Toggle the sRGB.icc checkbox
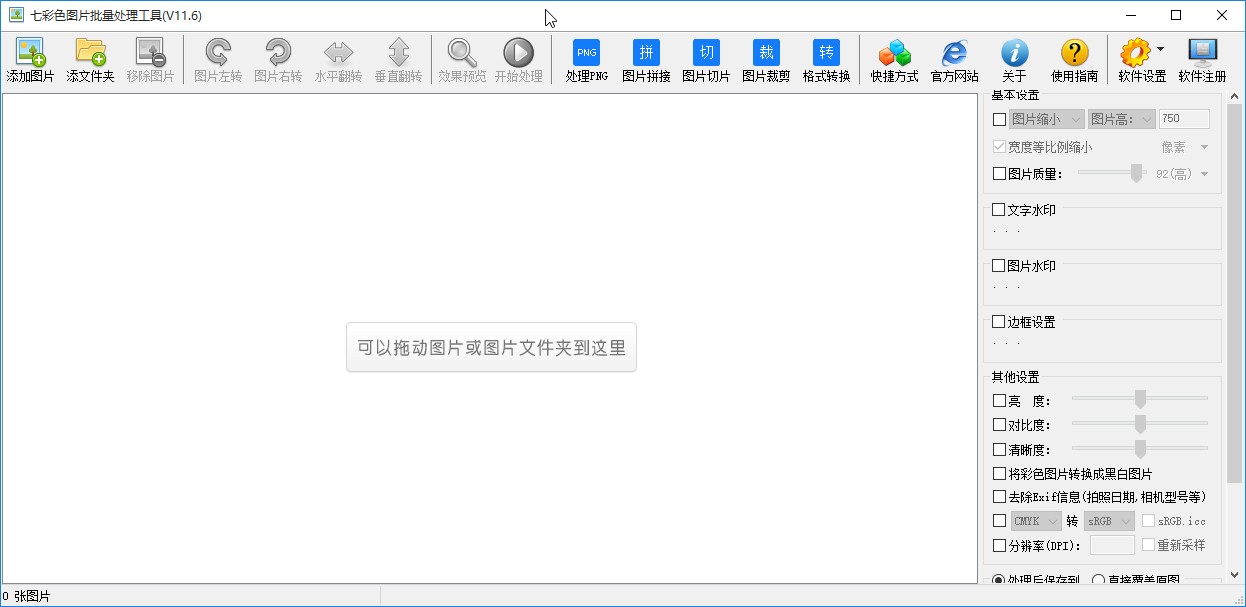This screenshot has height=607, width=1246. click(1148, 521)
